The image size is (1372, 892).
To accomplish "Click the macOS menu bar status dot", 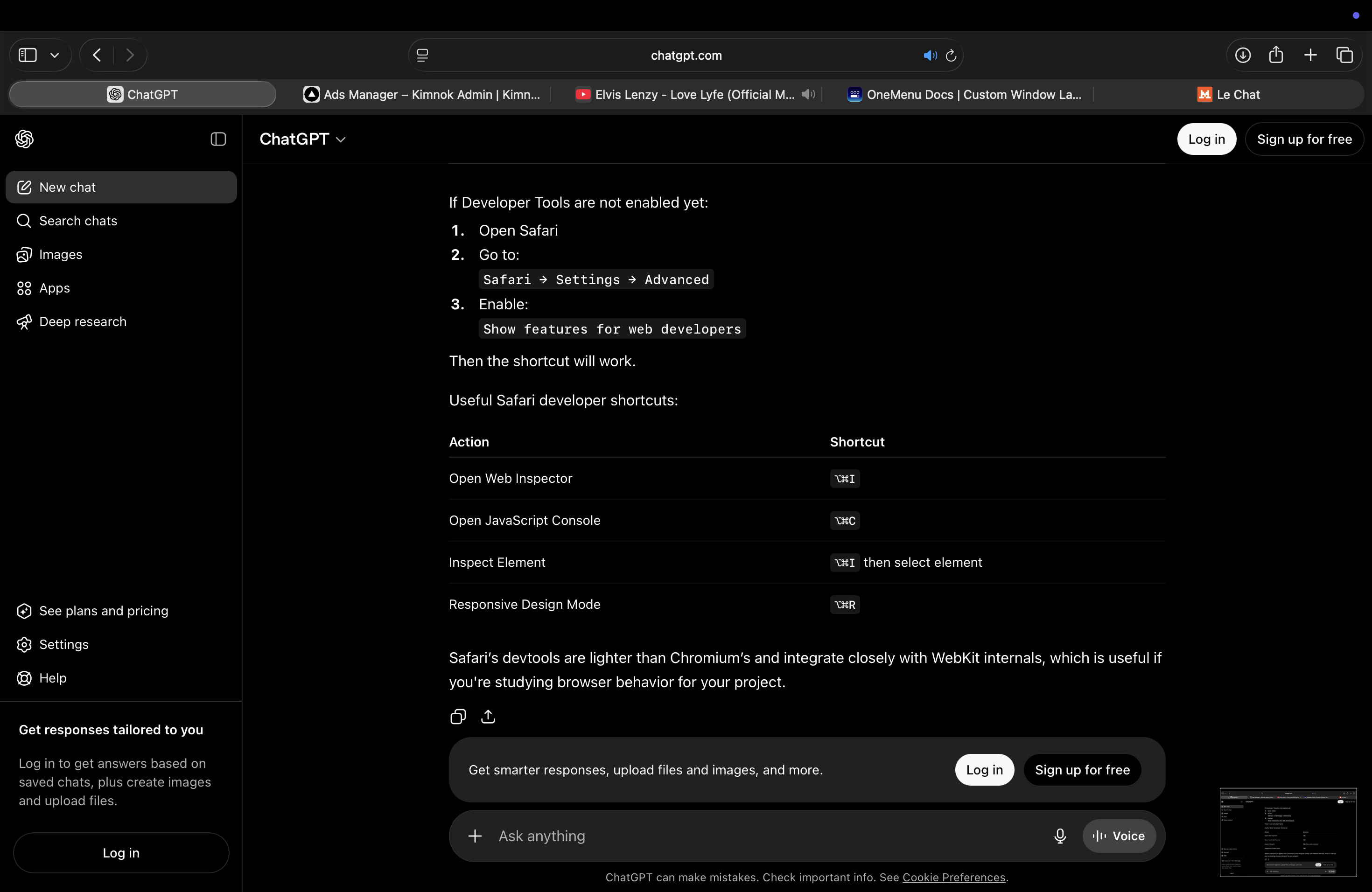I will (1356, 15).
